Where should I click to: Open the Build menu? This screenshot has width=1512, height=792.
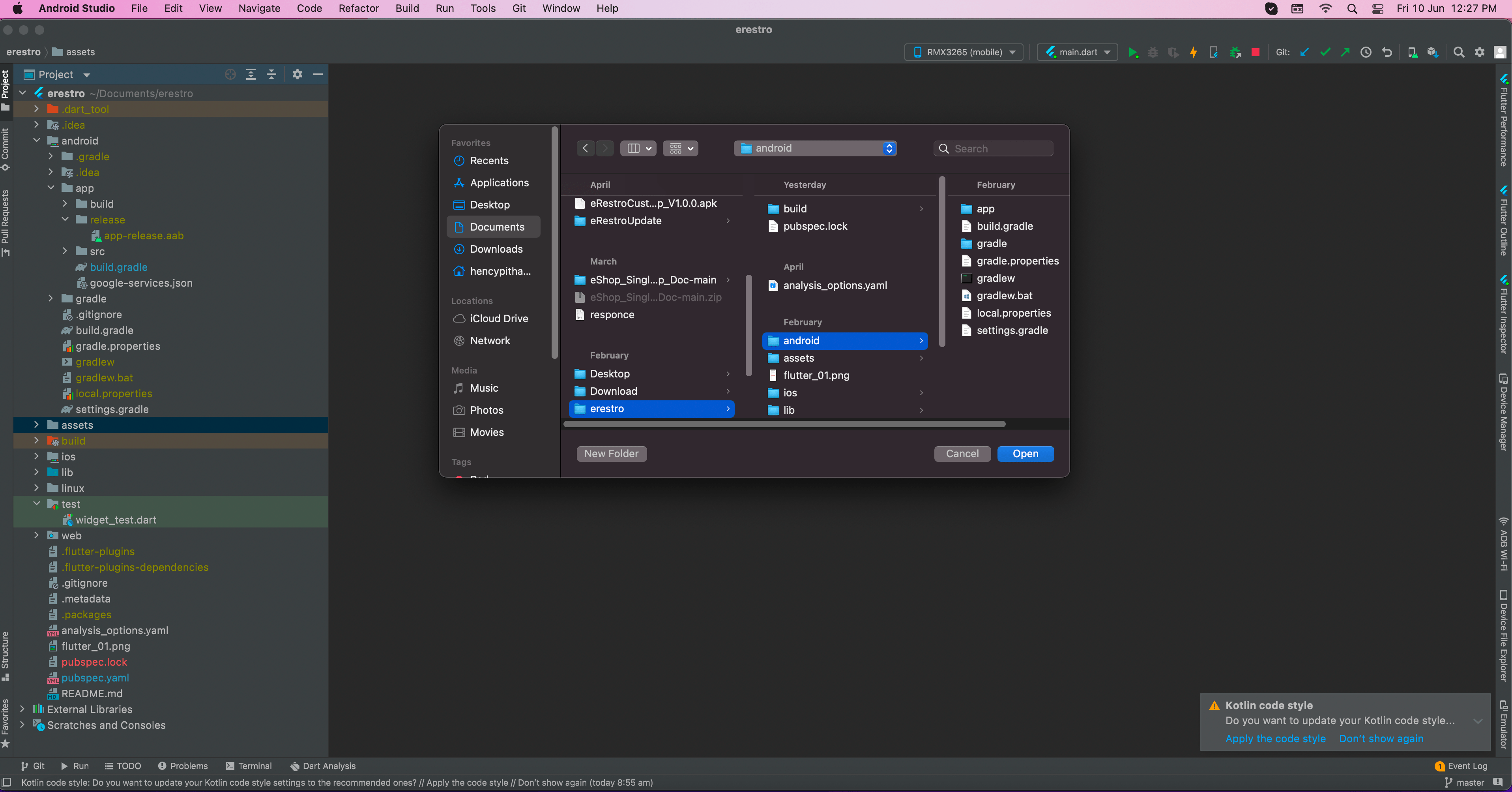(x=407, y=8)
